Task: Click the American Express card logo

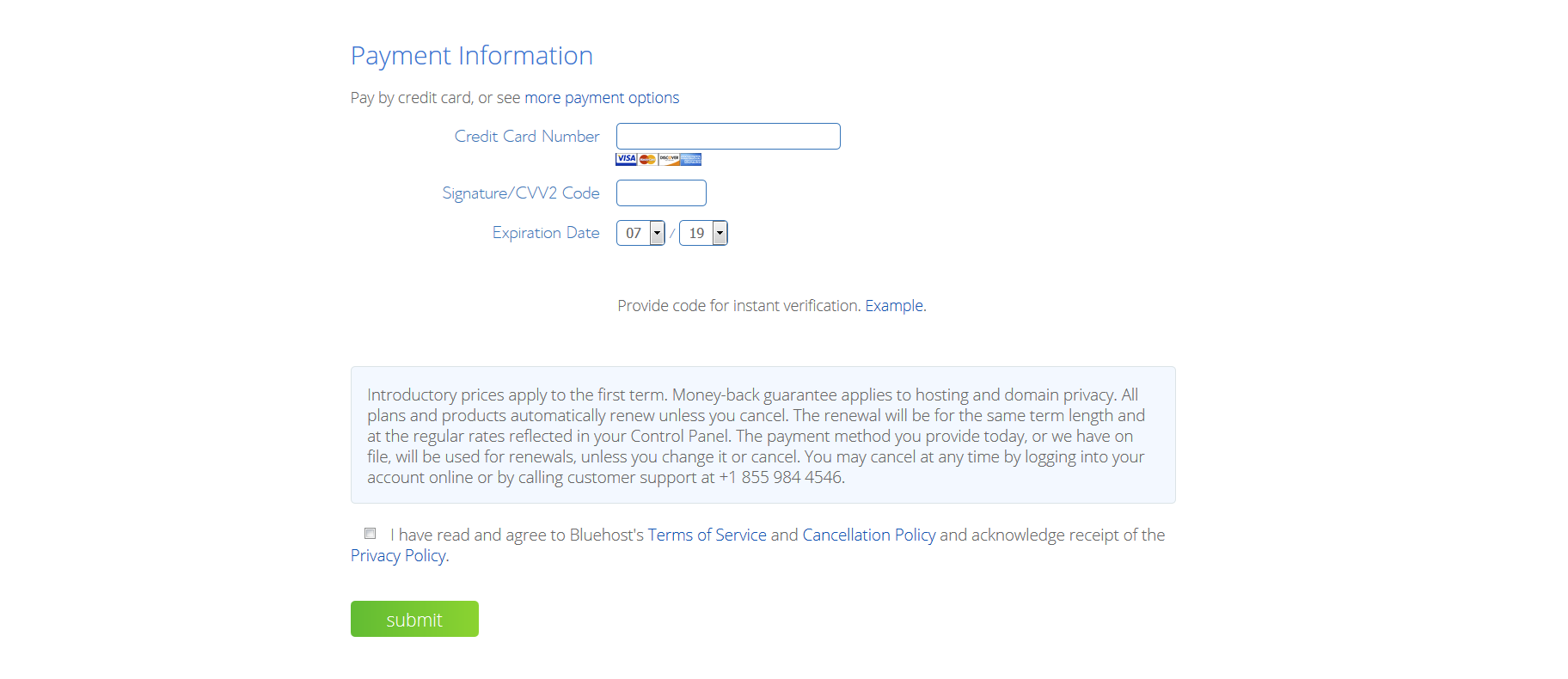Action: (x=691, y=159)
